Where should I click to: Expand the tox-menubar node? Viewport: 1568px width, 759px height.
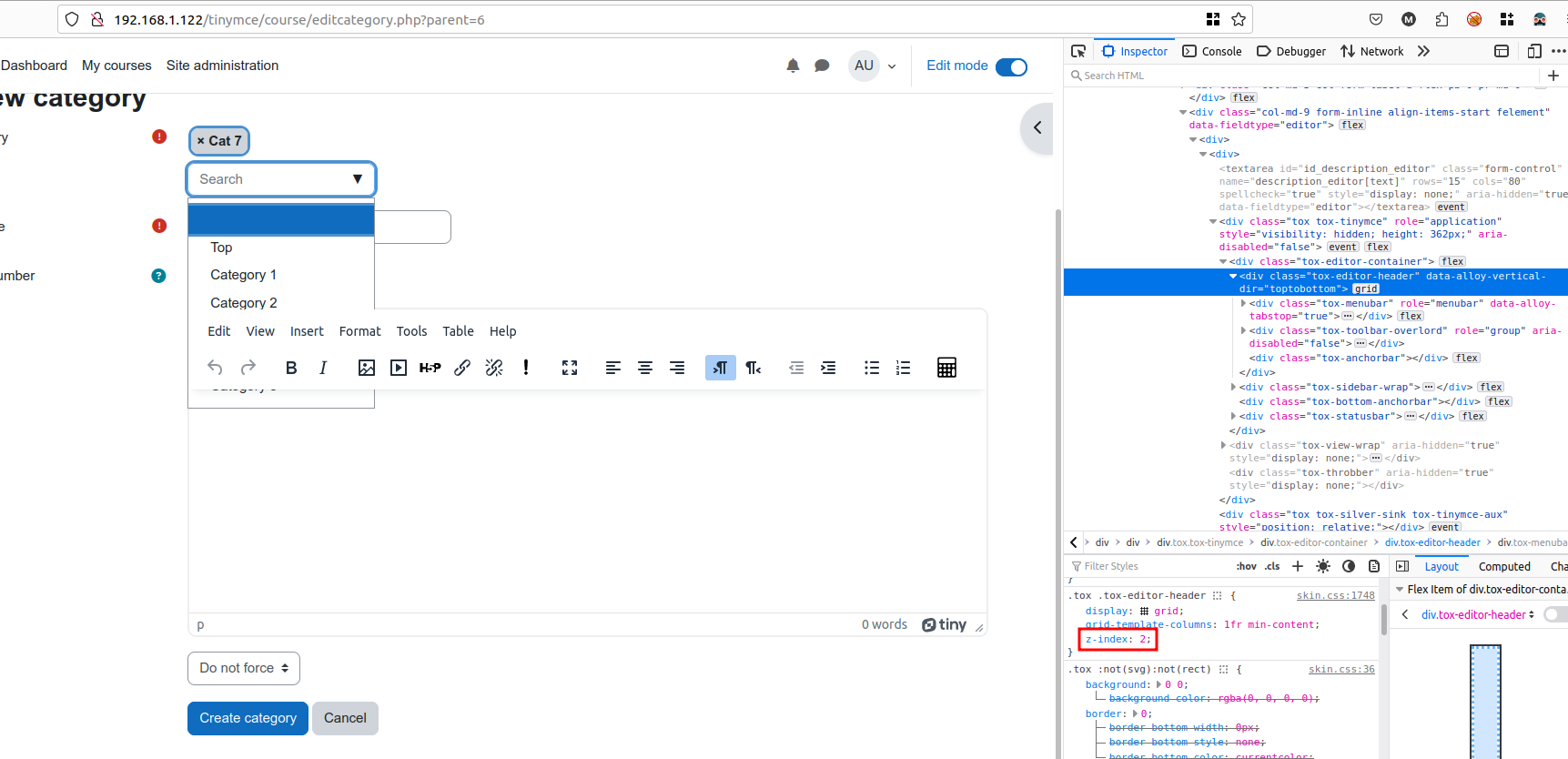1243,303
